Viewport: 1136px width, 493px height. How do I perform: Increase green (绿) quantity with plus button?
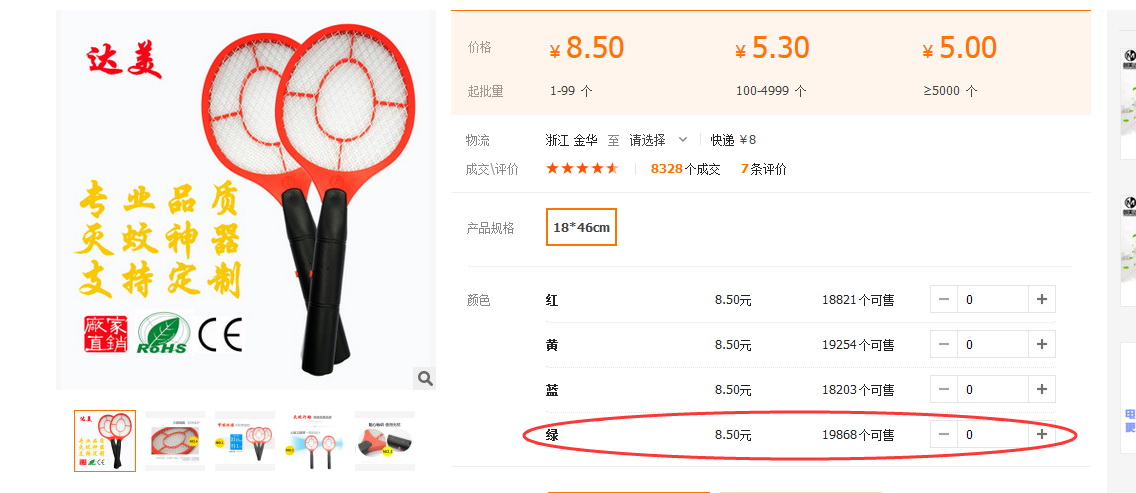[1042, 434]
